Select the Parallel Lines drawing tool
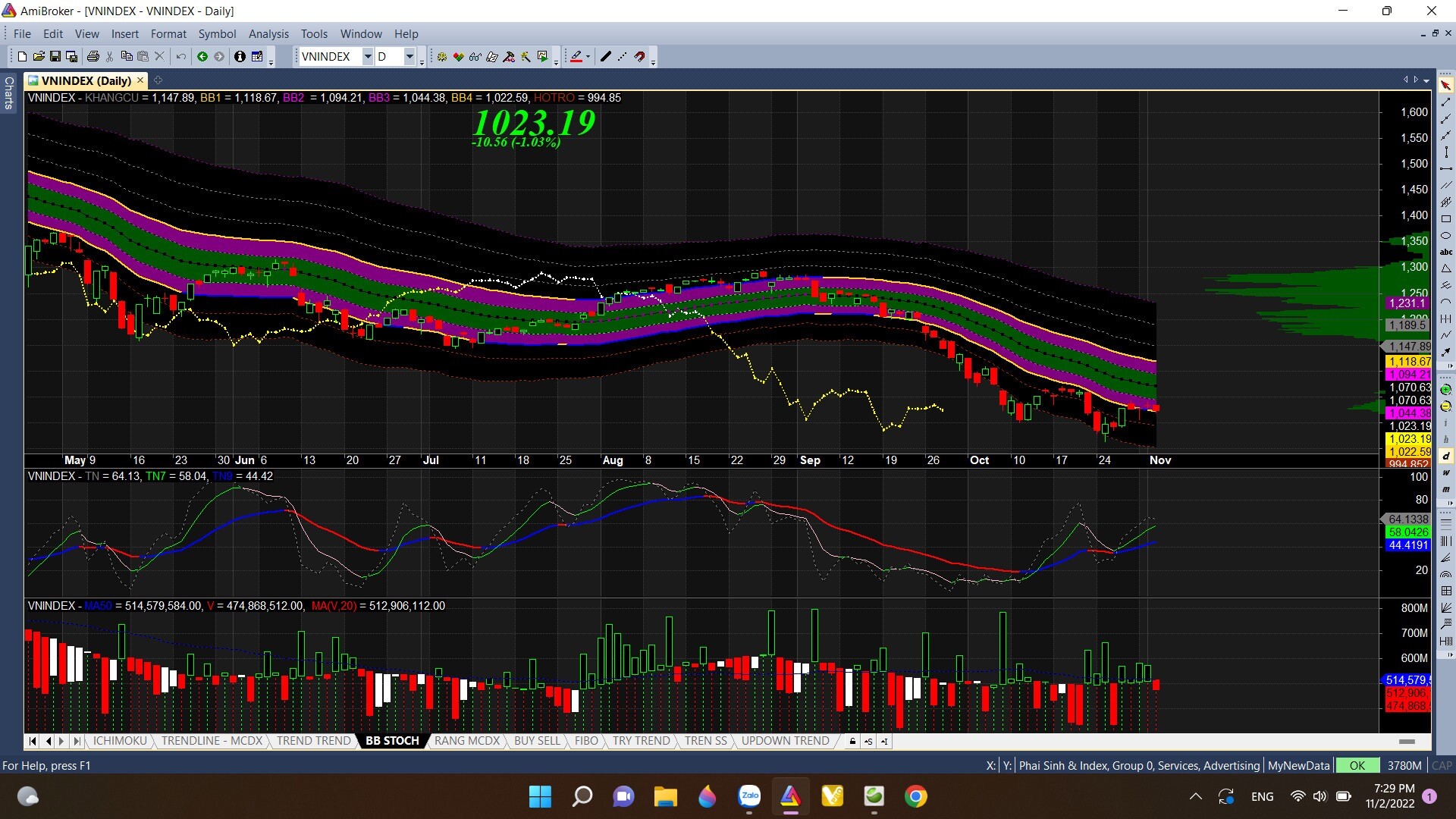Viewport: 1456px width, 819px height. [x=1445, y=185]
